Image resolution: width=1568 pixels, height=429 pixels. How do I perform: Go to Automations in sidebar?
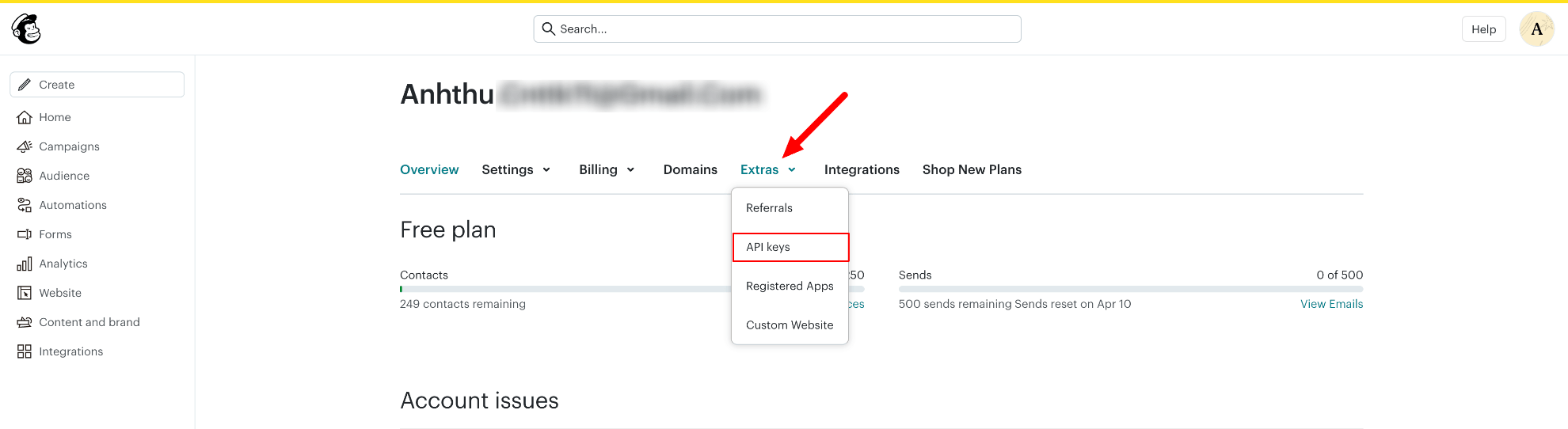[x=73, y=205]
